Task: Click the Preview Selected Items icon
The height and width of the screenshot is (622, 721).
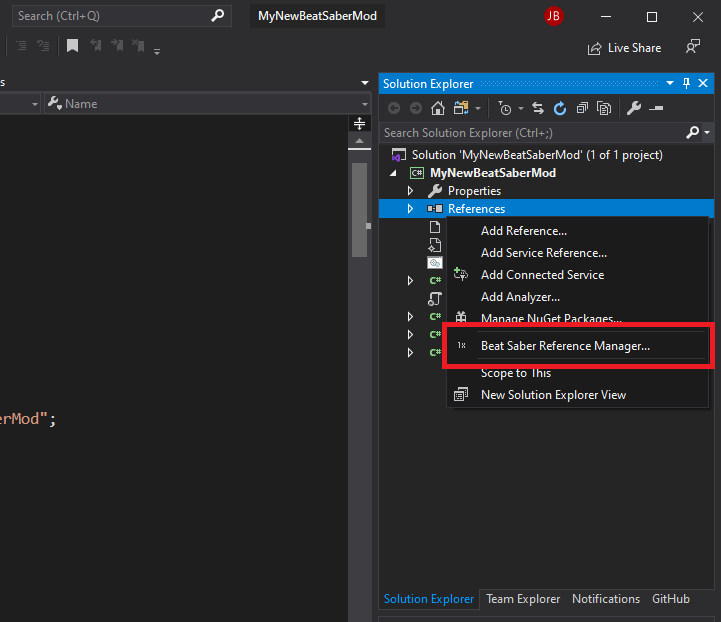Action: [x=656, y=108]
